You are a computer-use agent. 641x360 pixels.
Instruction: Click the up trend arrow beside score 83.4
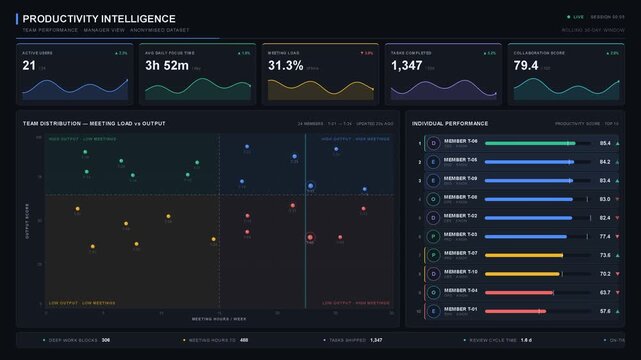point(617,181)
